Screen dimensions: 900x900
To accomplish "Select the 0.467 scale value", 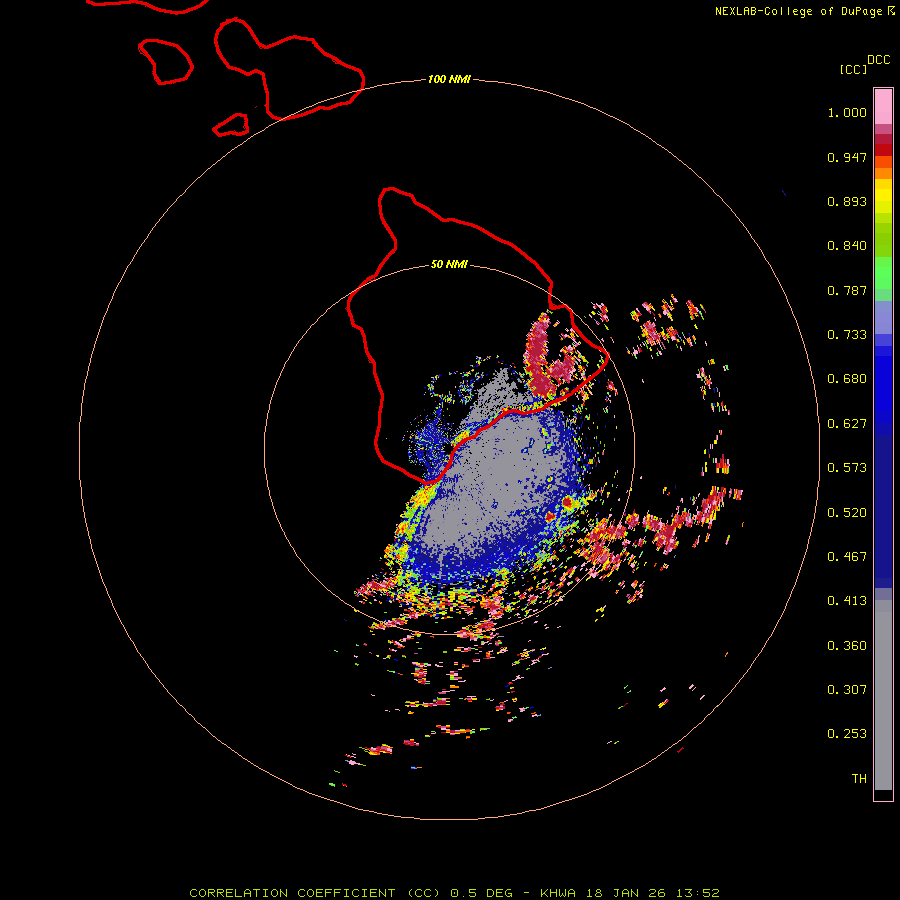I will click(847, 557).
